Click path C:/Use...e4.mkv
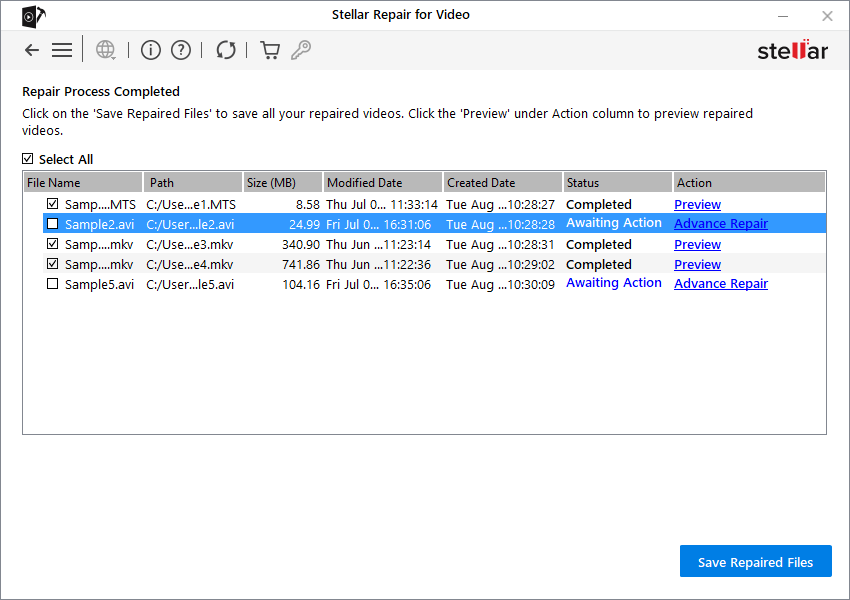Viewport: 850px width, 600px height. click(x=190, y=265)
